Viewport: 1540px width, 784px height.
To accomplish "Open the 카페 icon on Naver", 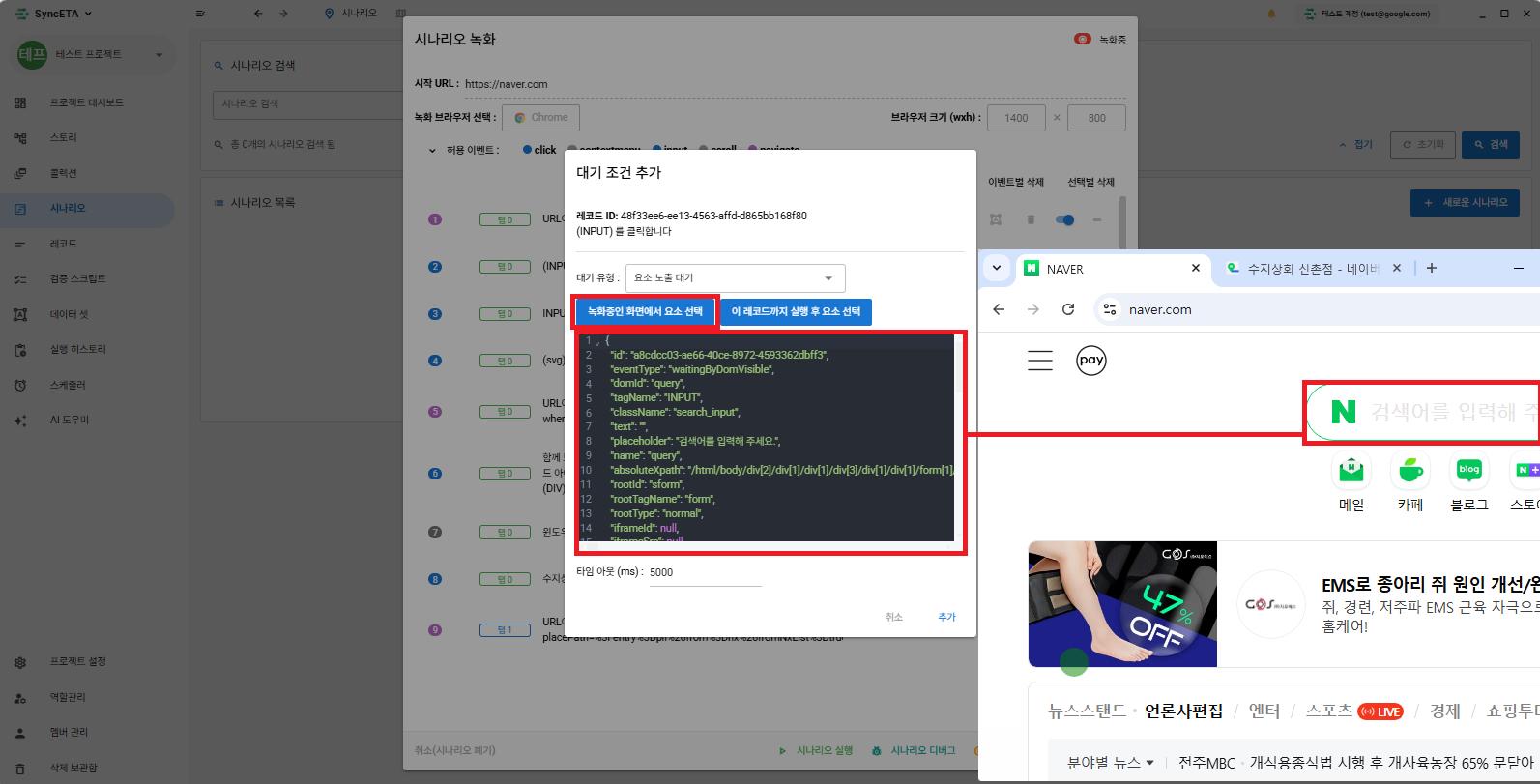I will coord(1410,471).
